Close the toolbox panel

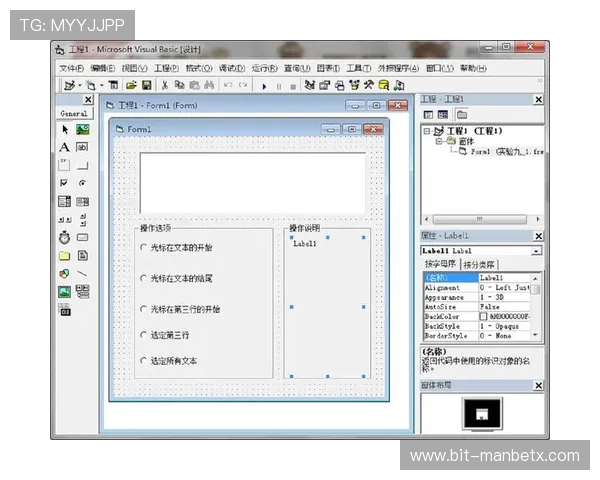click(88, 100)
